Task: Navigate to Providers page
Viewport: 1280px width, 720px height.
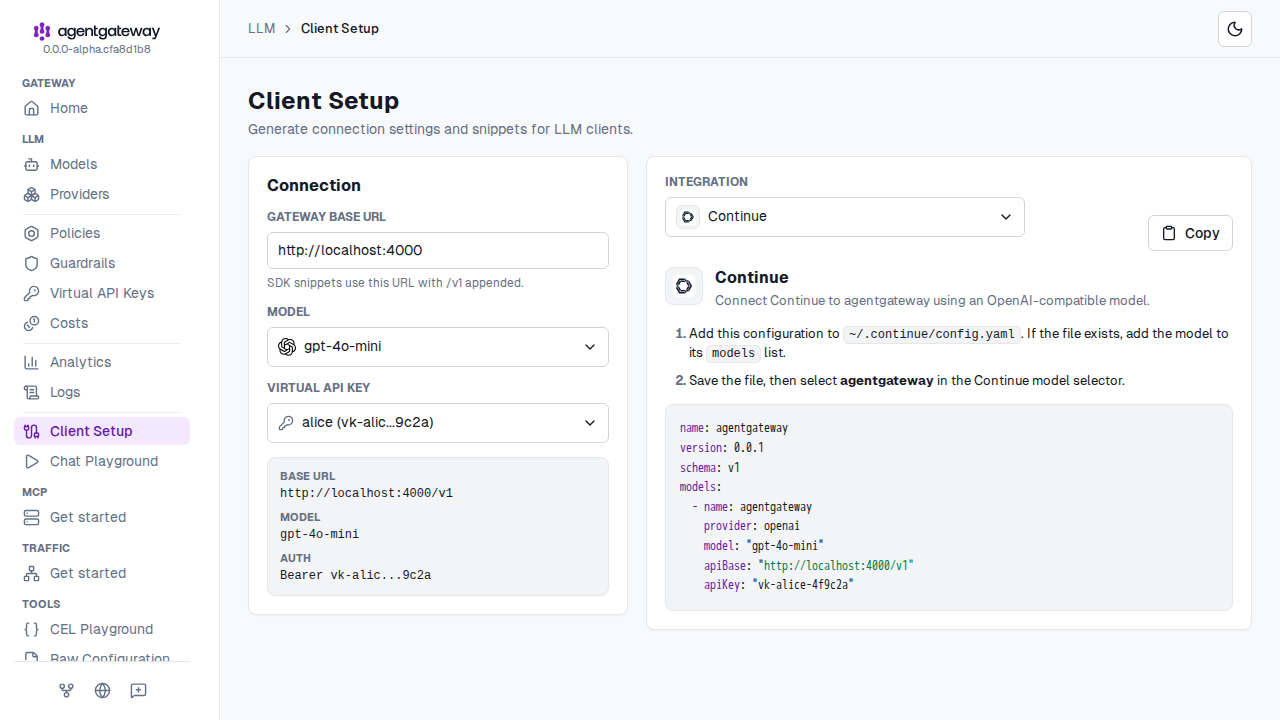Action: (102, 194)
